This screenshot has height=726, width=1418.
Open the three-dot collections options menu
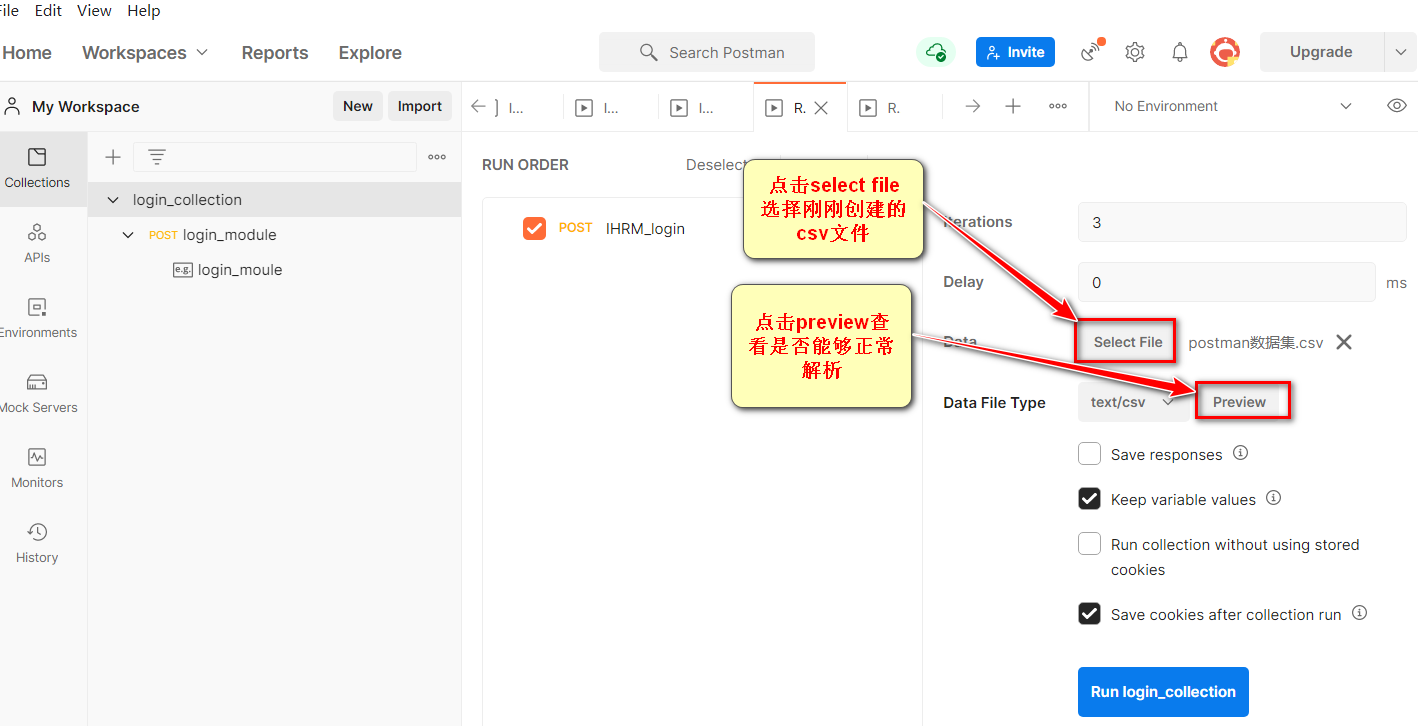pyautogui.click(x=437, y=157)
